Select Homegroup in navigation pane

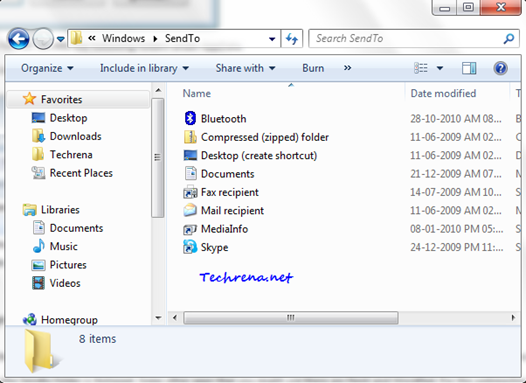(x=69, y=320)
